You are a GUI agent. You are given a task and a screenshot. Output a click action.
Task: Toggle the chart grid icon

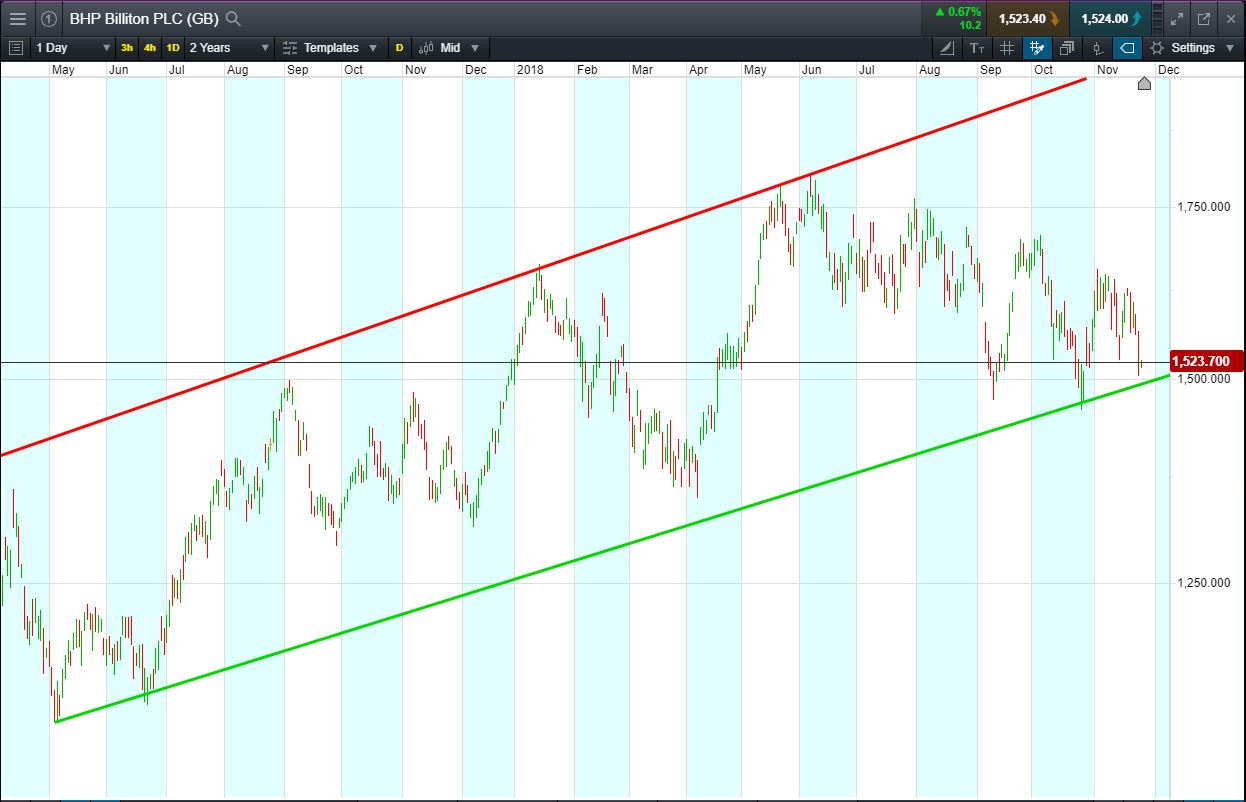1007,47
